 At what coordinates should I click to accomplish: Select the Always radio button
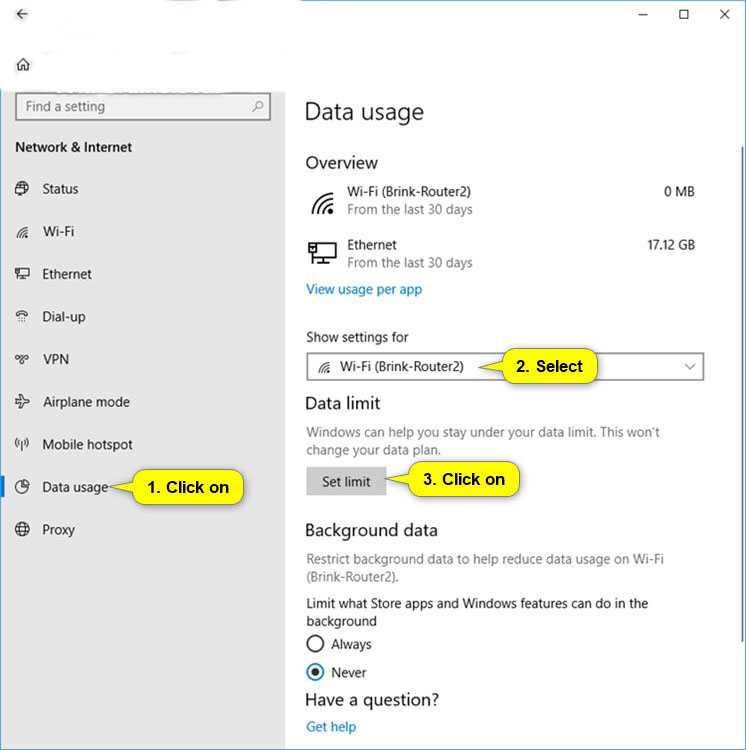(x=316, y=644)
